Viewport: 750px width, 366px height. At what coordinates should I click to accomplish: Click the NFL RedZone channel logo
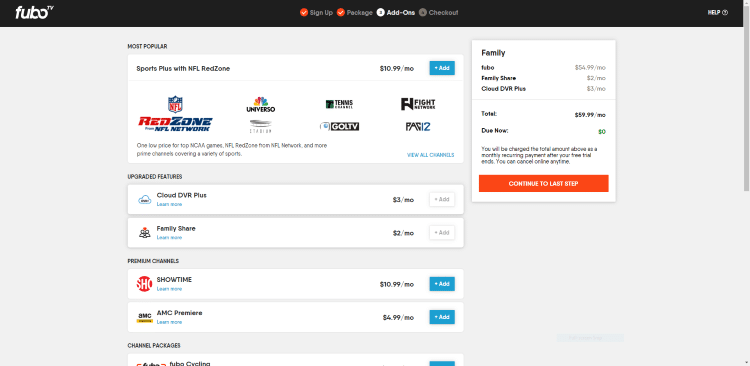point(175,114)
